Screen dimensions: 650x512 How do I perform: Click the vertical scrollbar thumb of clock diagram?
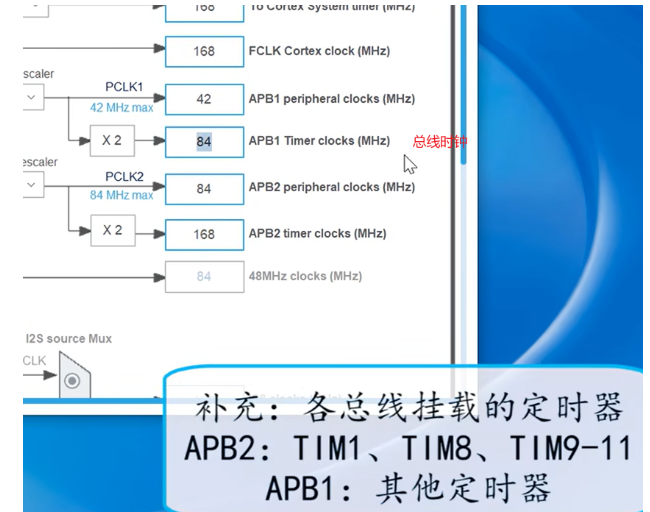463,85
